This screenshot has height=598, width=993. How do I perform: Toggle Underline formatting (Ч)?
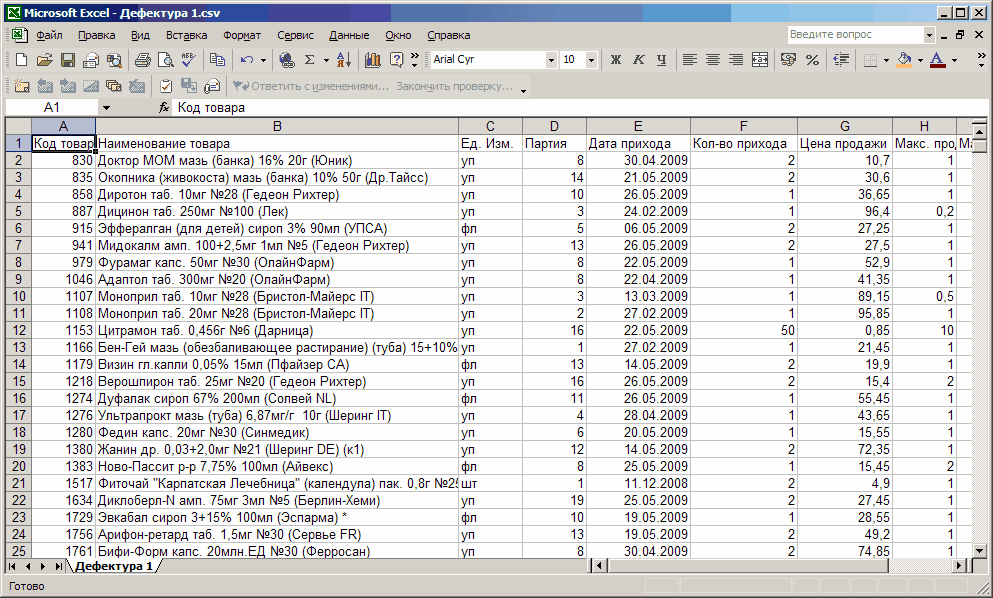pyautogui.click(x=661, y=60)
